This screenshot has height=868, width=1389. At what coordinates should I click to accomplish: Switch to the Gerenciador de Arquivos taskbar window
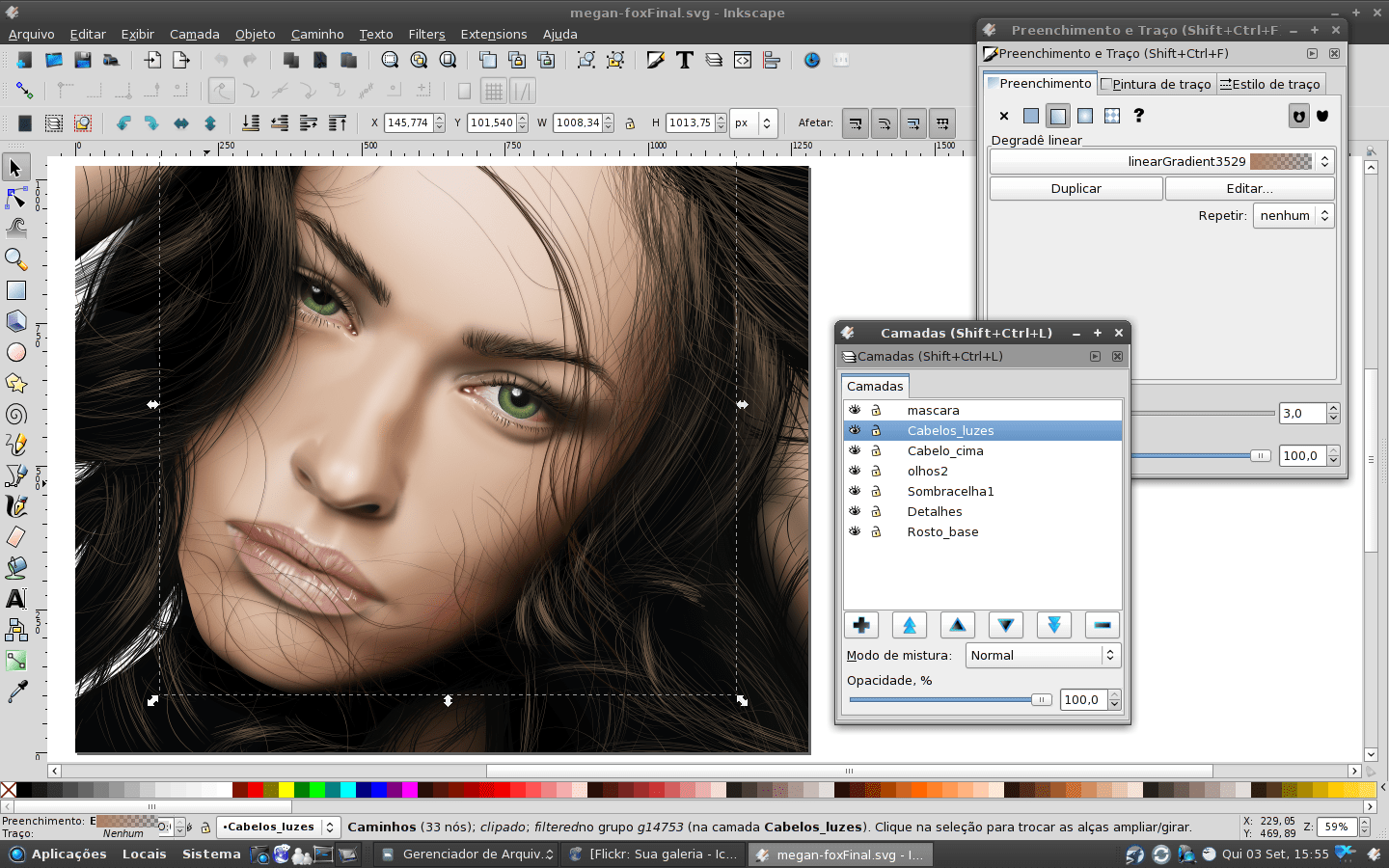click(464, 854)
